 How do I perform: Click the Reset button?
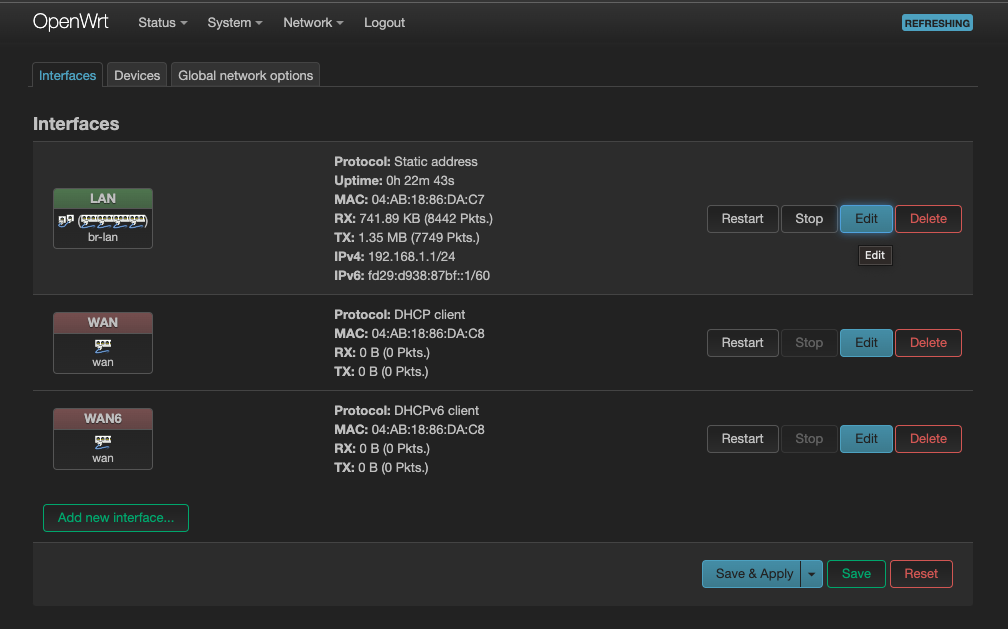coord(921,574)
